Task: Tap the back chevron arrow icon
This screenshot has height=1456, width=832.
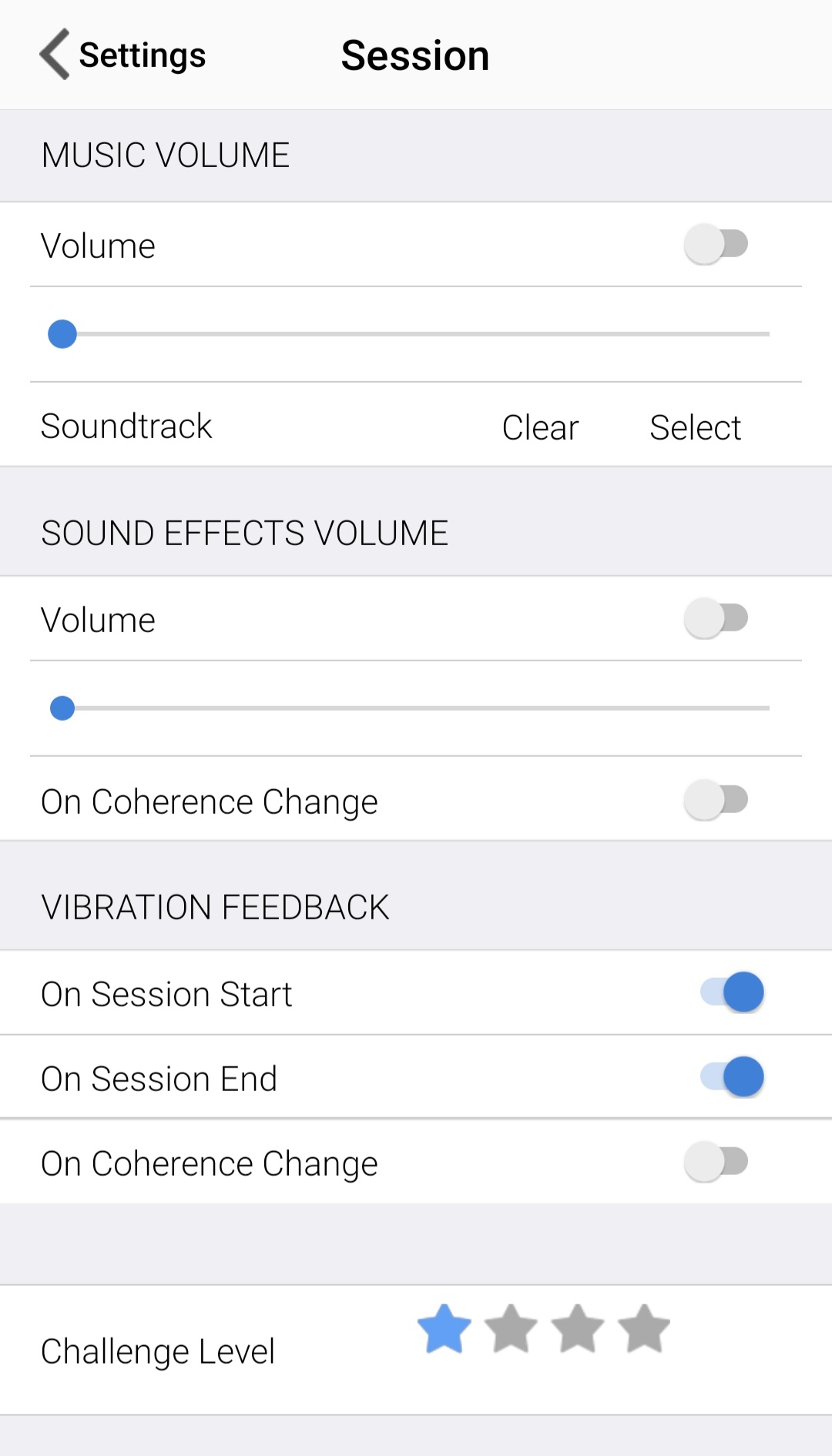Action: pos(55,55)
